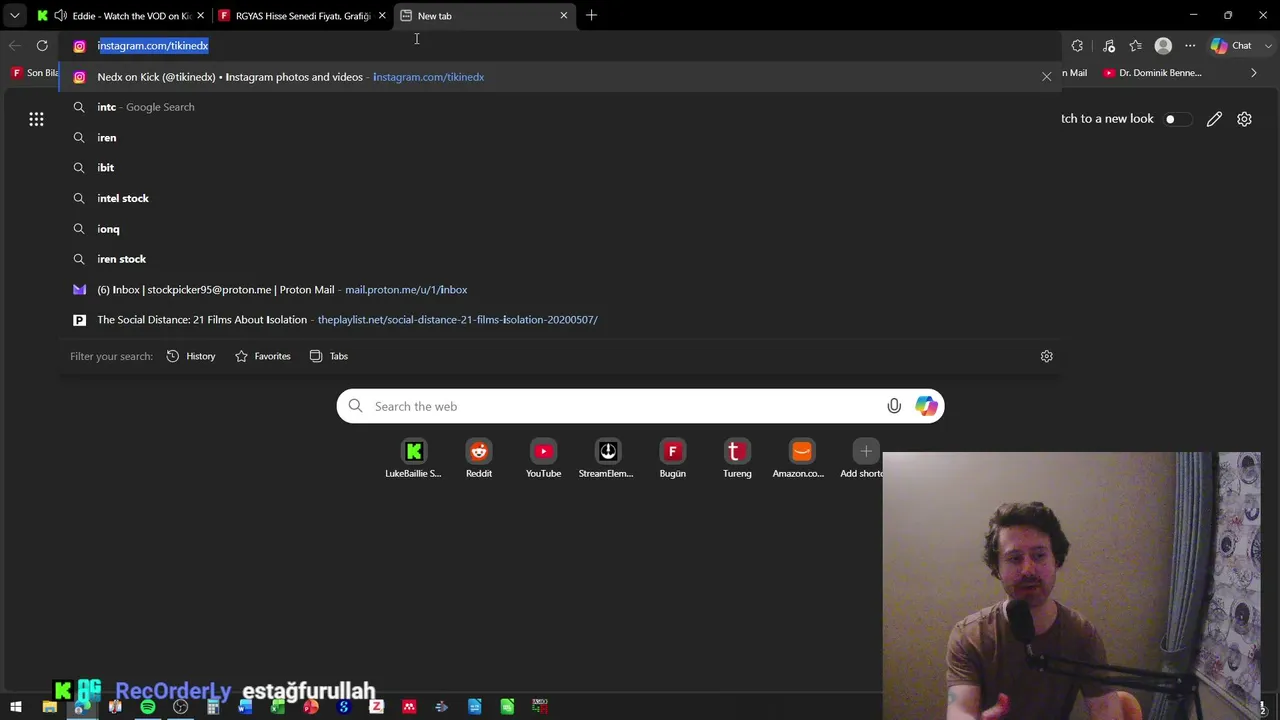Open the Bugün shortcut

[673, 459]
